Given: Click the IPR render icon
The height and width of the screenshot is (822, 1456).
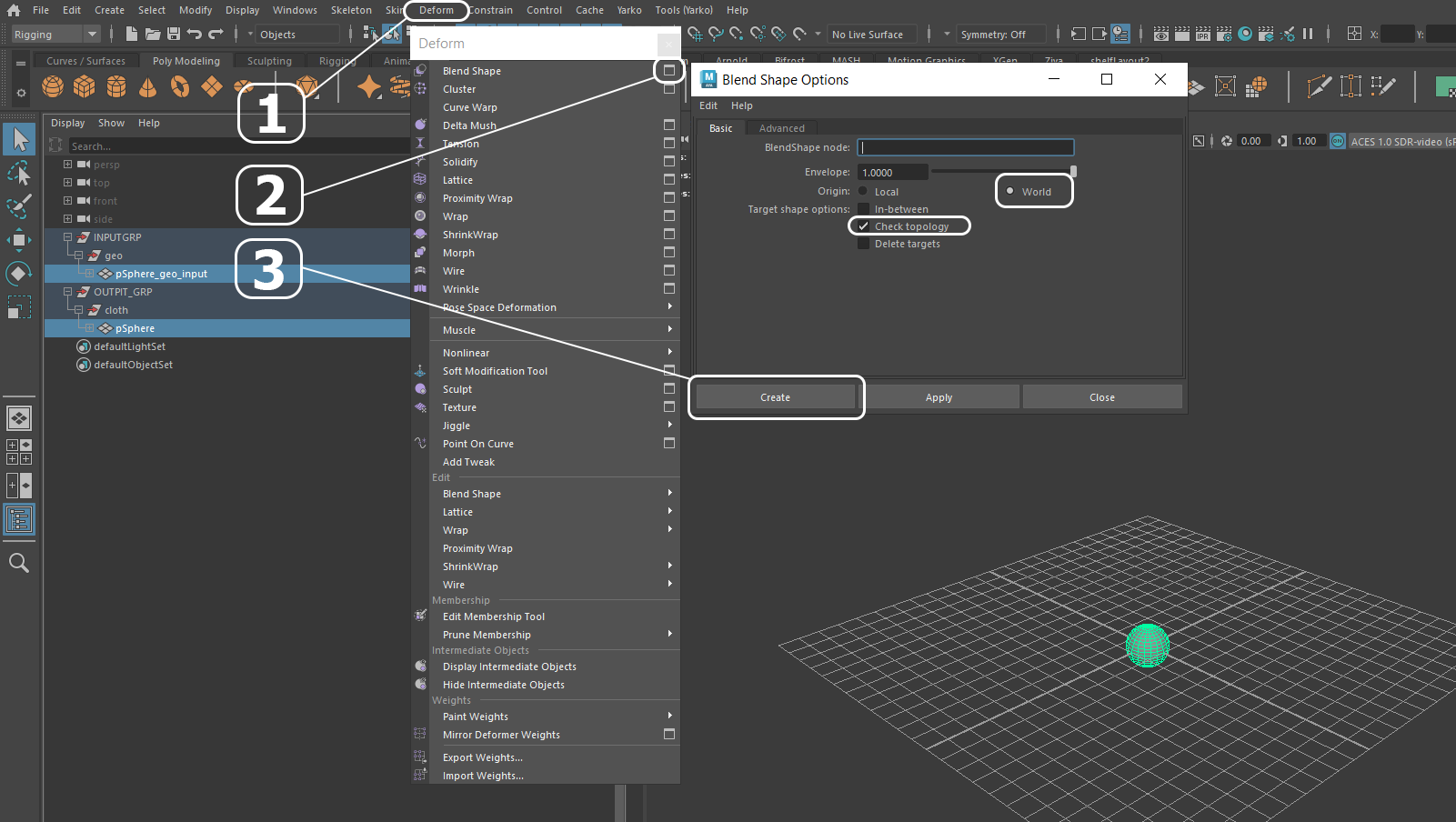Looking at the screenshot, I should (x=1203, y=34).
